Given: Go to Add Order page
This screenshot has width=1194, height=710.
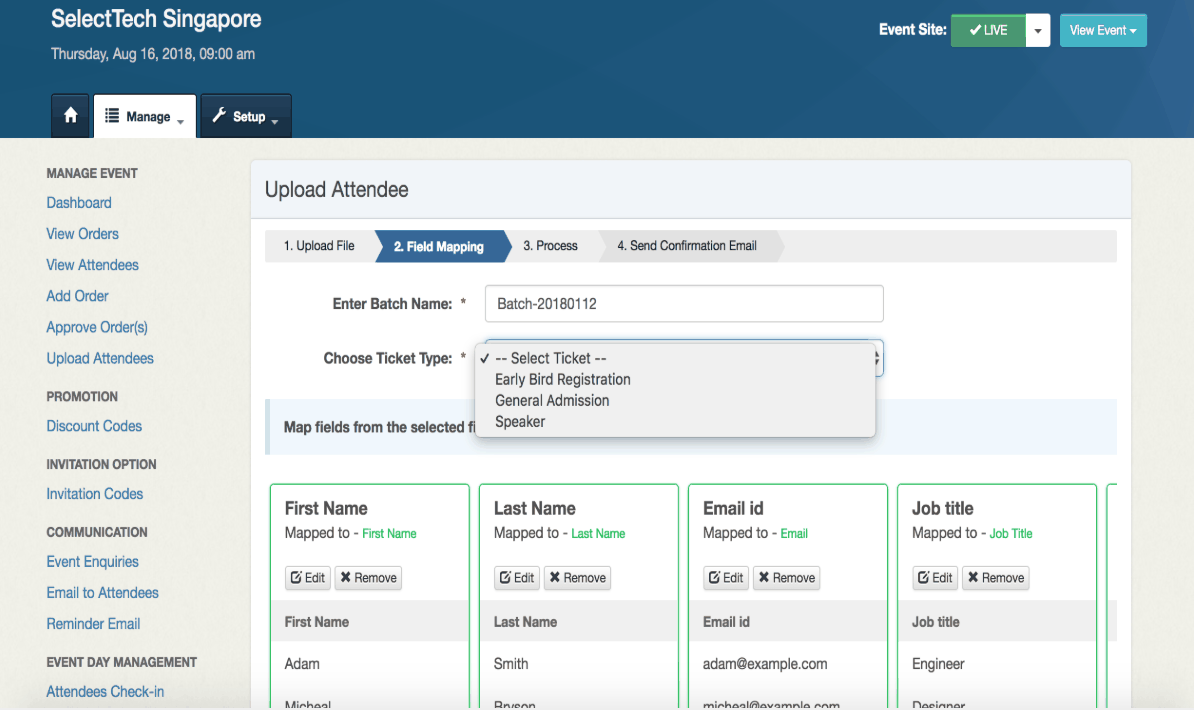Looking at the screenshot, I should click(77, 296).
